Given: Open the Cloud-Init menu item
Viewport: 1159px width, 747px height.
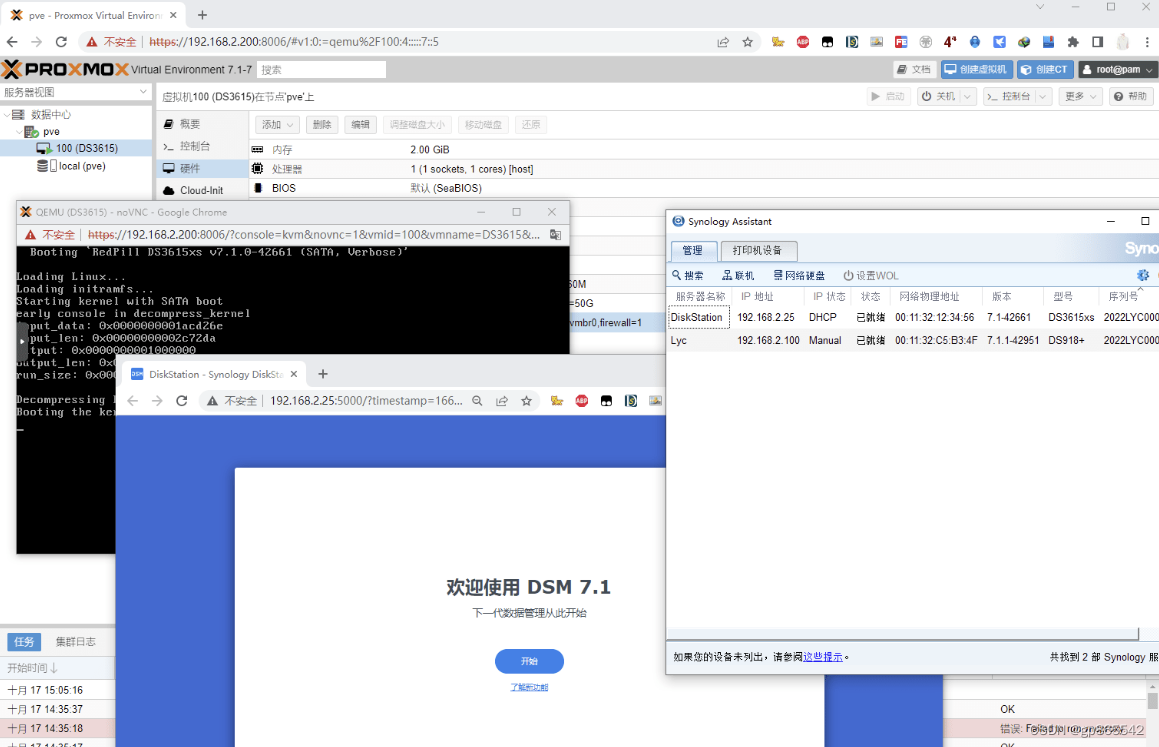Looking at the screenshot, I should click(202, 190).
